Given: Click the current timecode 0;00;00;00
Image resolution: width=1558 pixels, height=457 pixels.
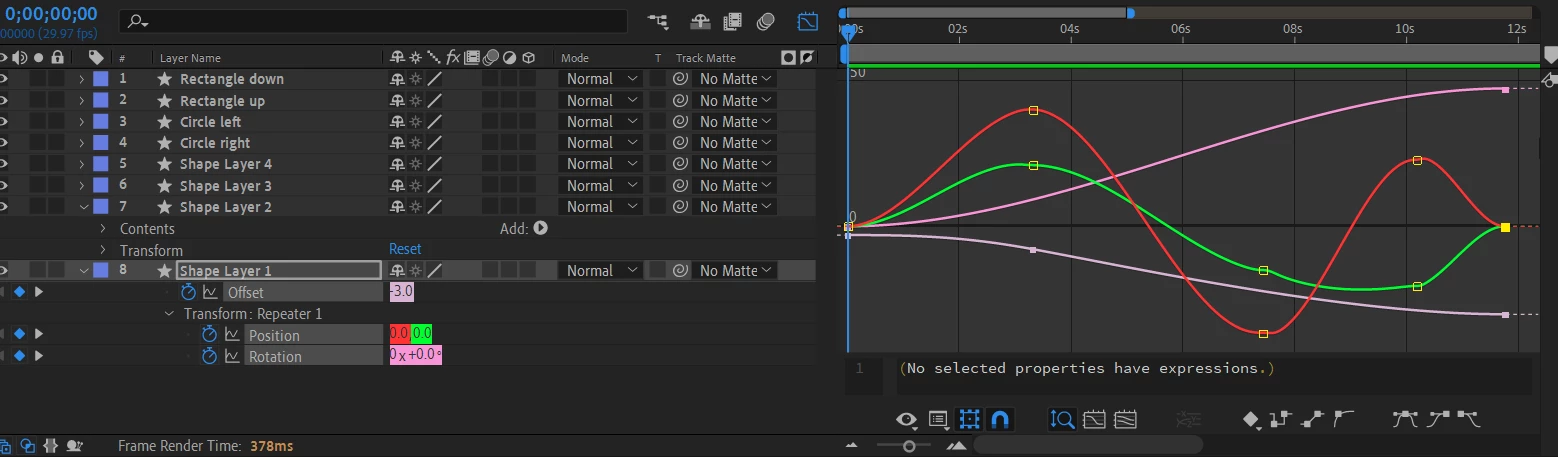Looking at the screenshot, I should (x=51, y=14).
